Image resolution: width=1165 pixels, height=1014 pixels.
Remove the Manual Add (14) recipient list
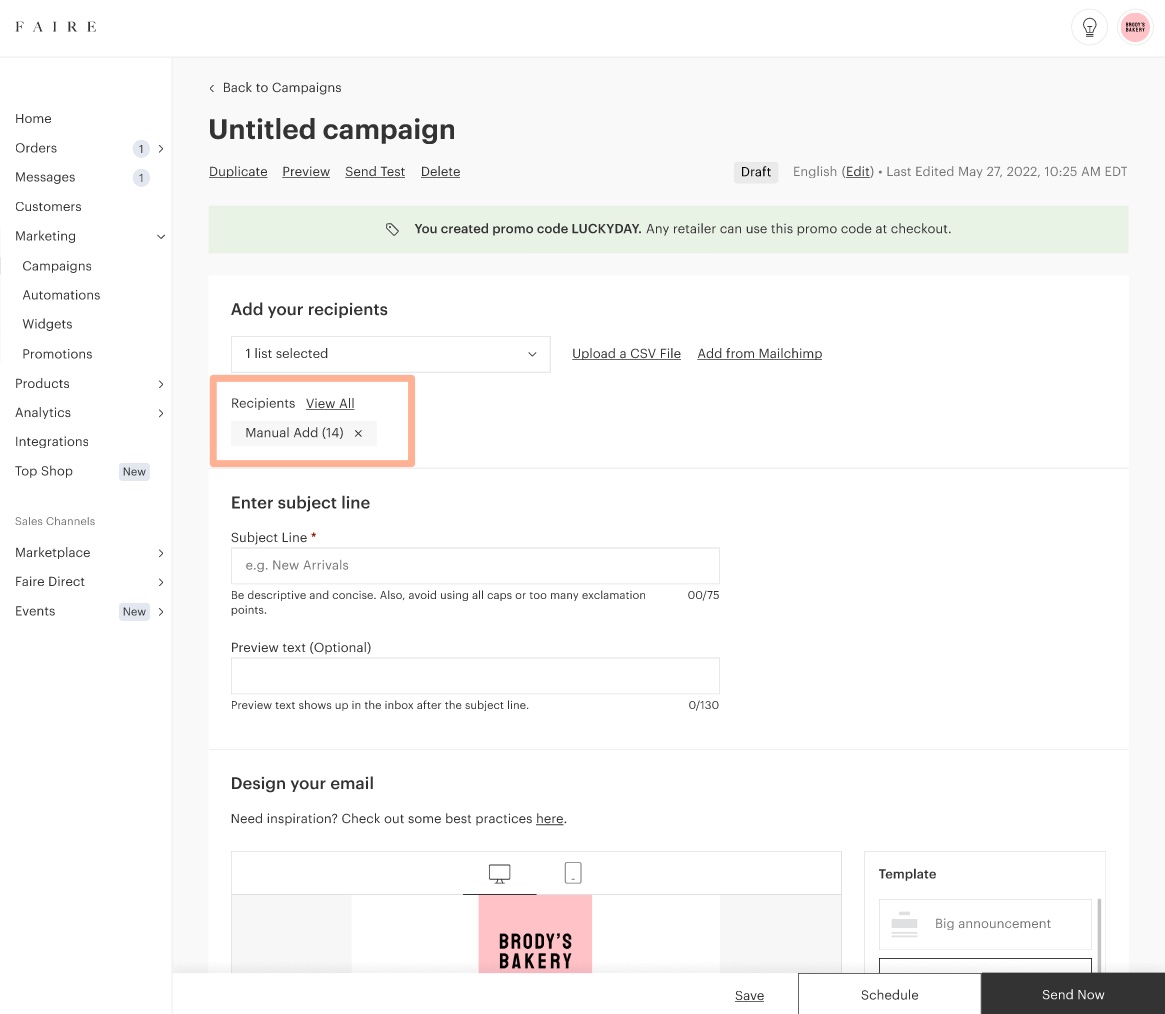tap(359, 433)
